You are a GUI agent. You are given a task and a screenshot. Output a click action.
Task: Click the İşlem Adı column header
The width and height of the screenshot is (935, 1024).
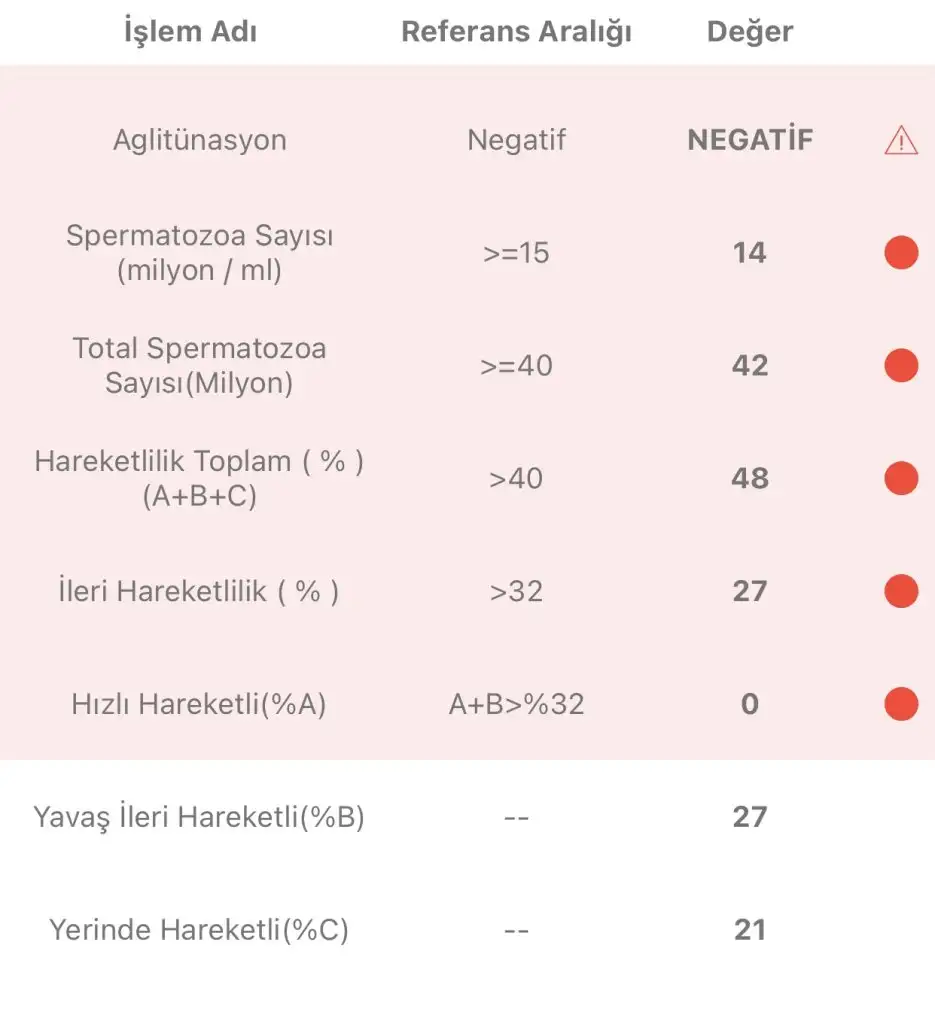[190, 32]
